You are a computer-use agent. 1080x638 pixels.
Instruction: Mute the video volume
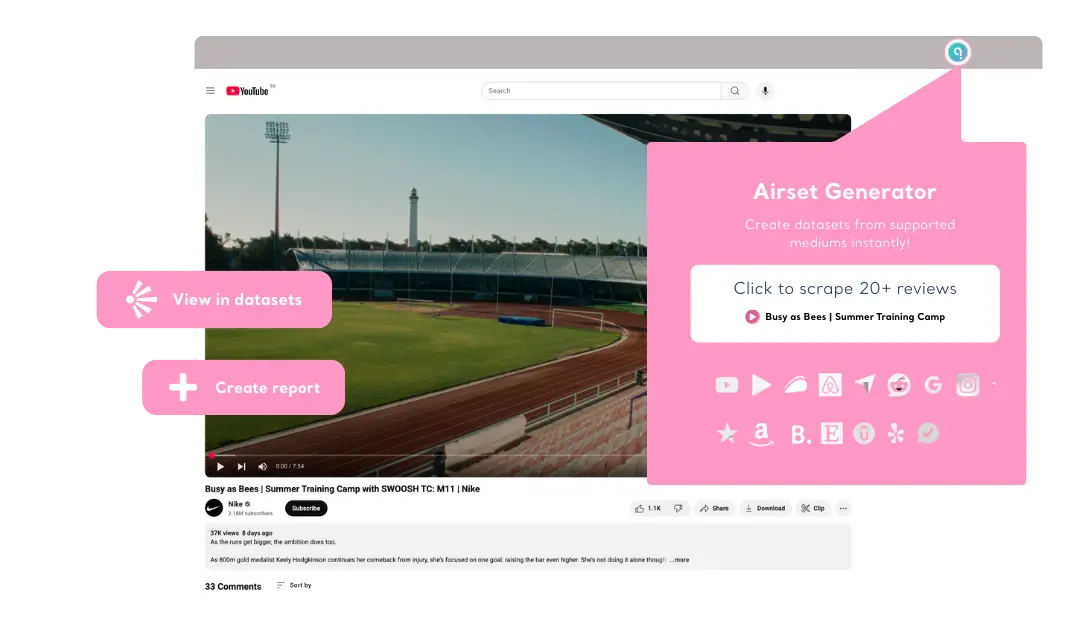coord(262,466)
